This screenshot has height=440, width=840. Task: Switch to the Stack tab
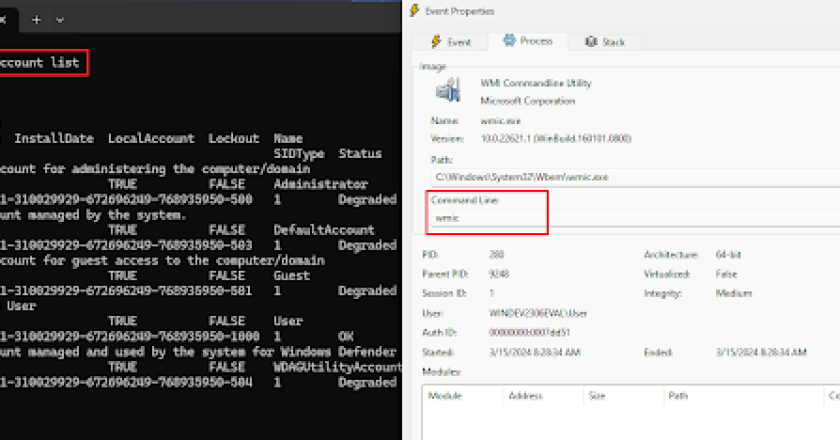[x=606, y=42]
